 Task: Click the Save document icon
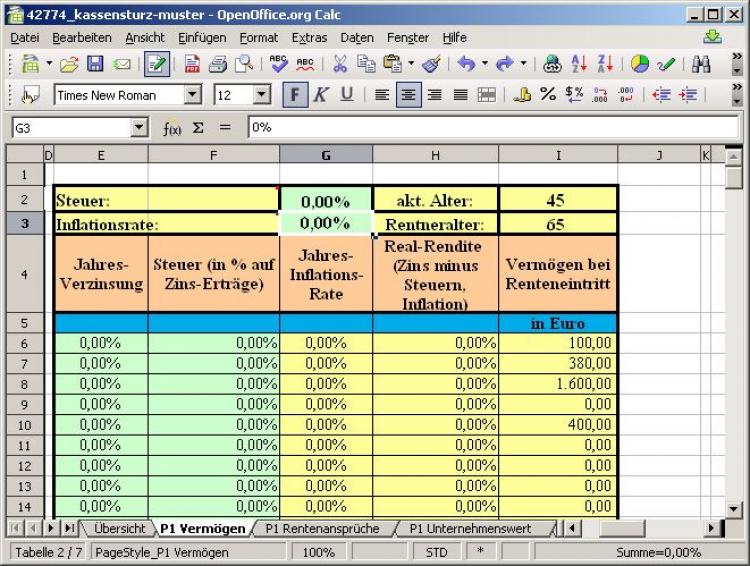click(x=95, y=64)
